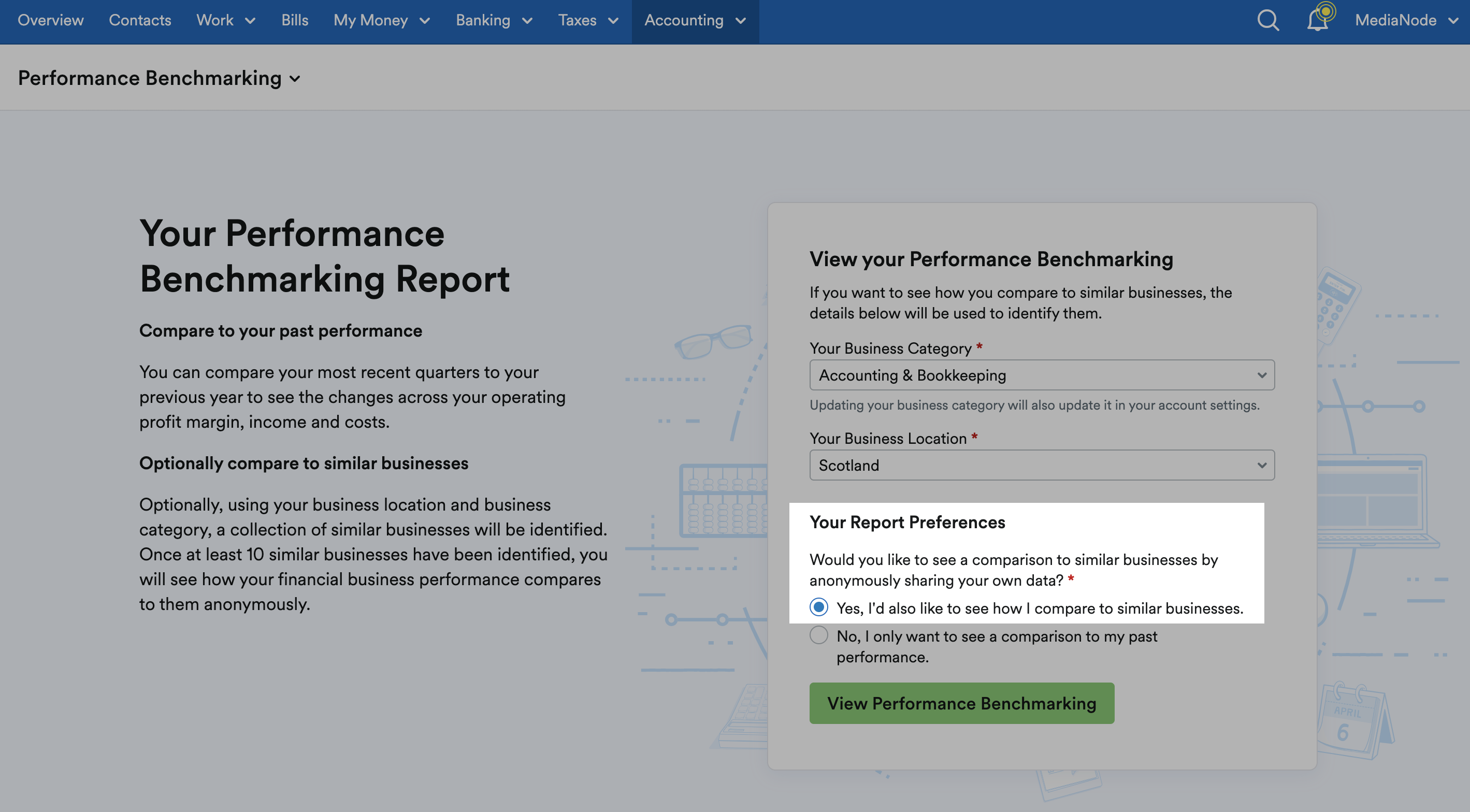Click 'Optionally compare to similar businesses' subheading
This screenshot has height=812, width=1470.
tap(304, 463)
